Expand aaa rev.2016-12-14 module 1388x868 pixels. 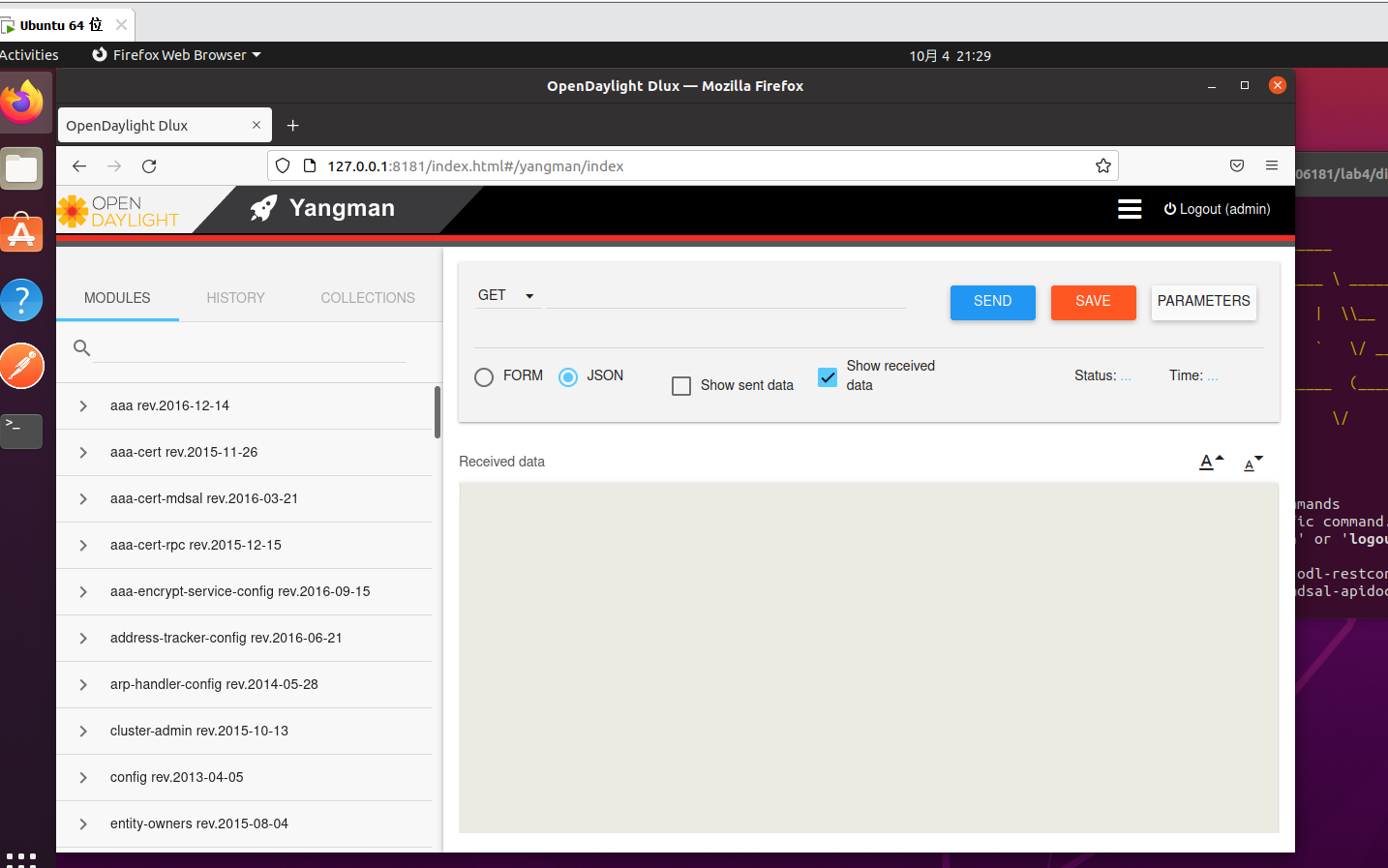[x=83, y=406]
